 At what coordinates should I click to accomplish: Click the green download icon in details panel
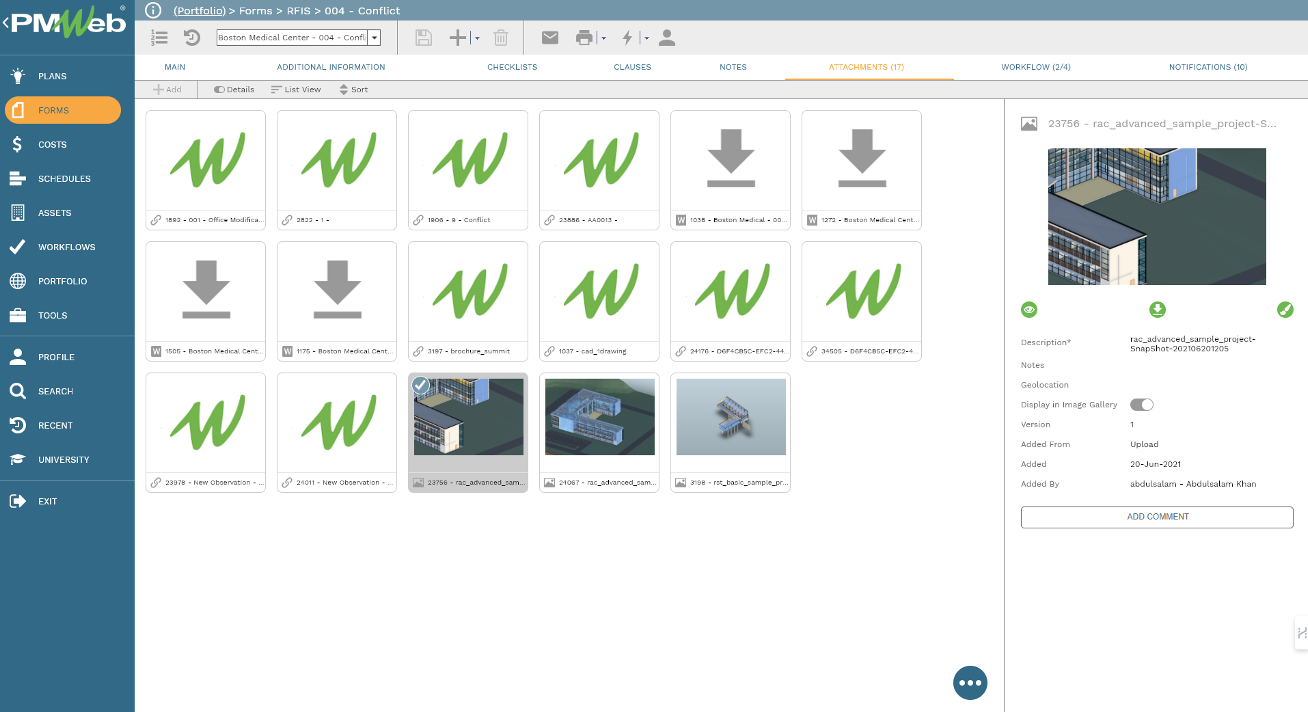[1158, 310]
